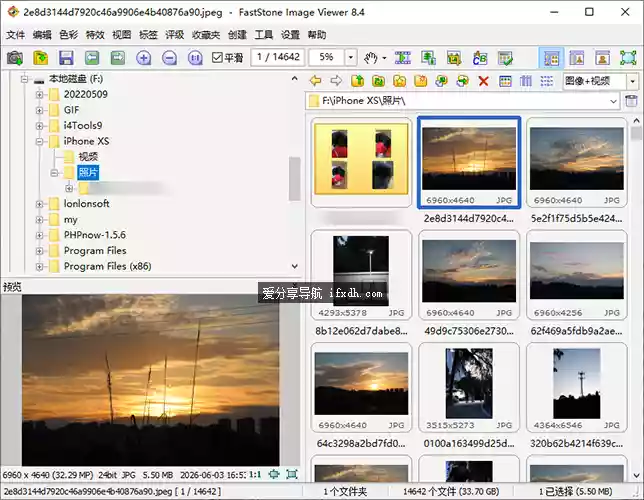Select the my folder in tree

click(71, 220)
